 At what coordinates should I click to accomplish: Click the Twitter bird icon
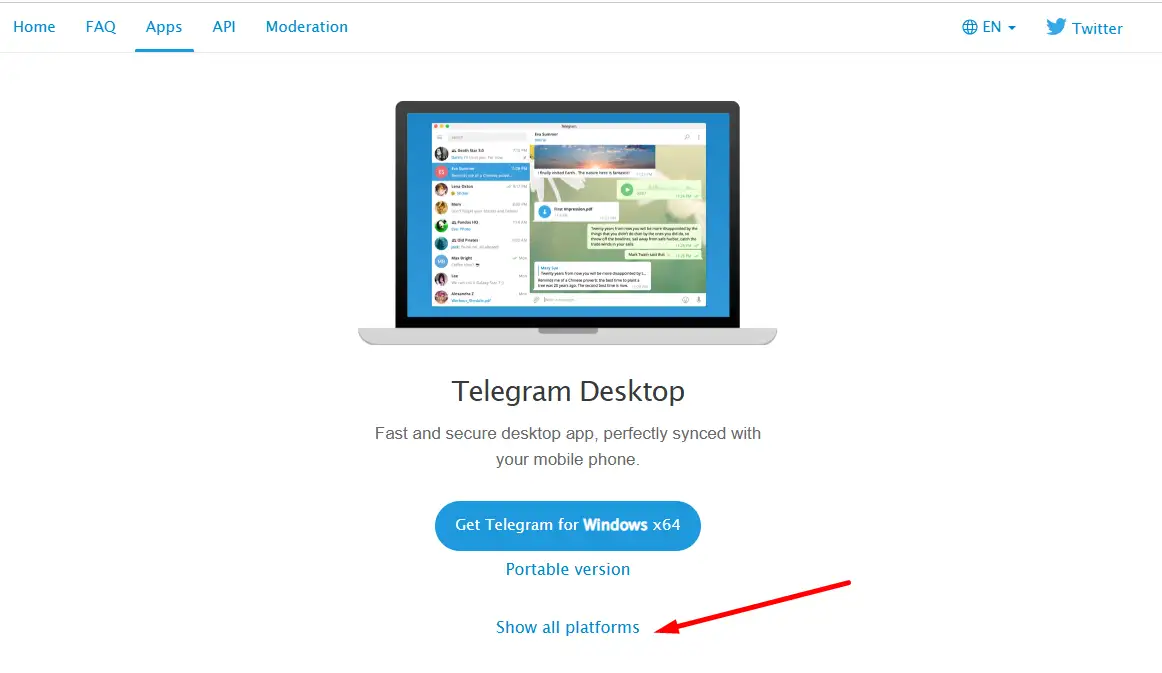[x=1056, y=27]
